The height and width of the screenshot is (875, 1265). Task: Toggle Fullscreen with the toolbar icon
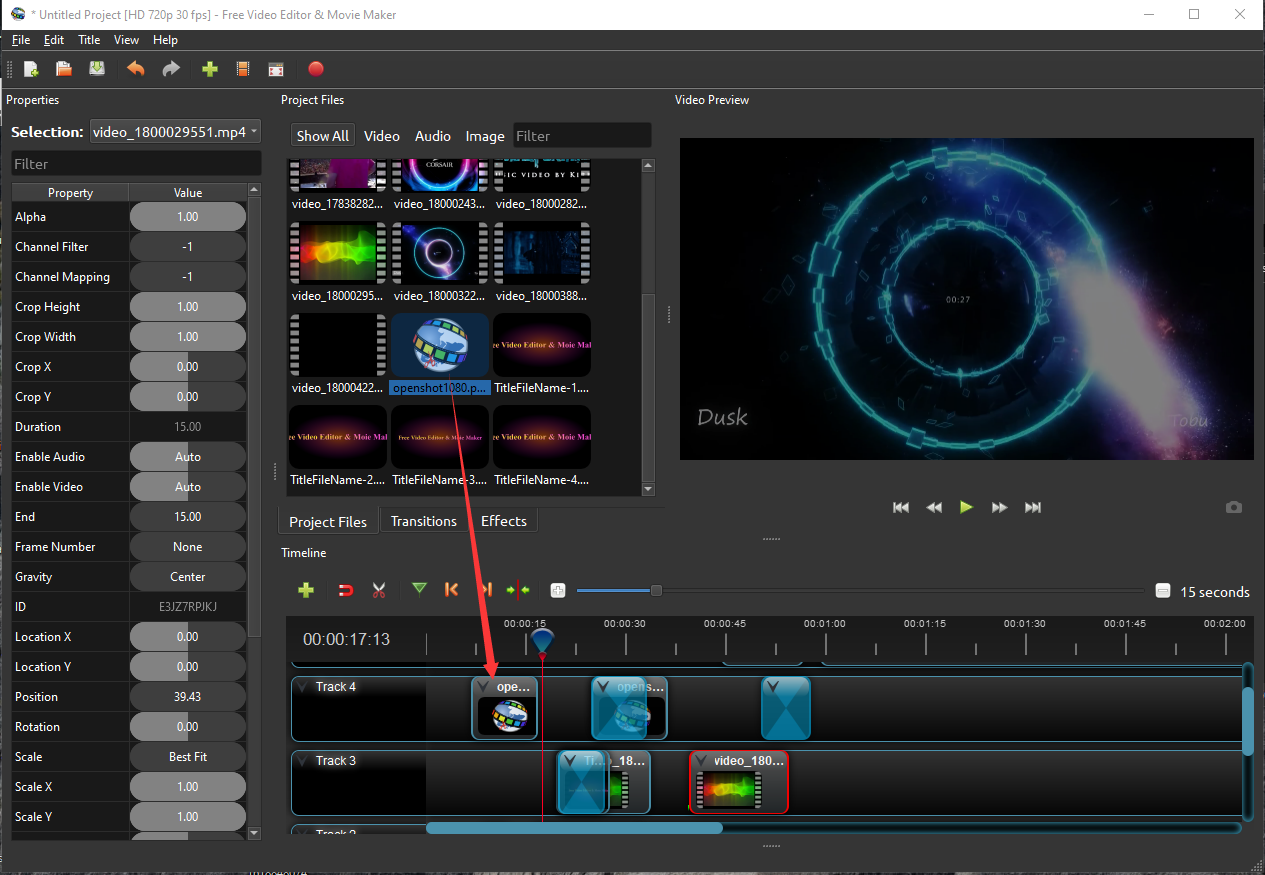(x=276, y=69)
